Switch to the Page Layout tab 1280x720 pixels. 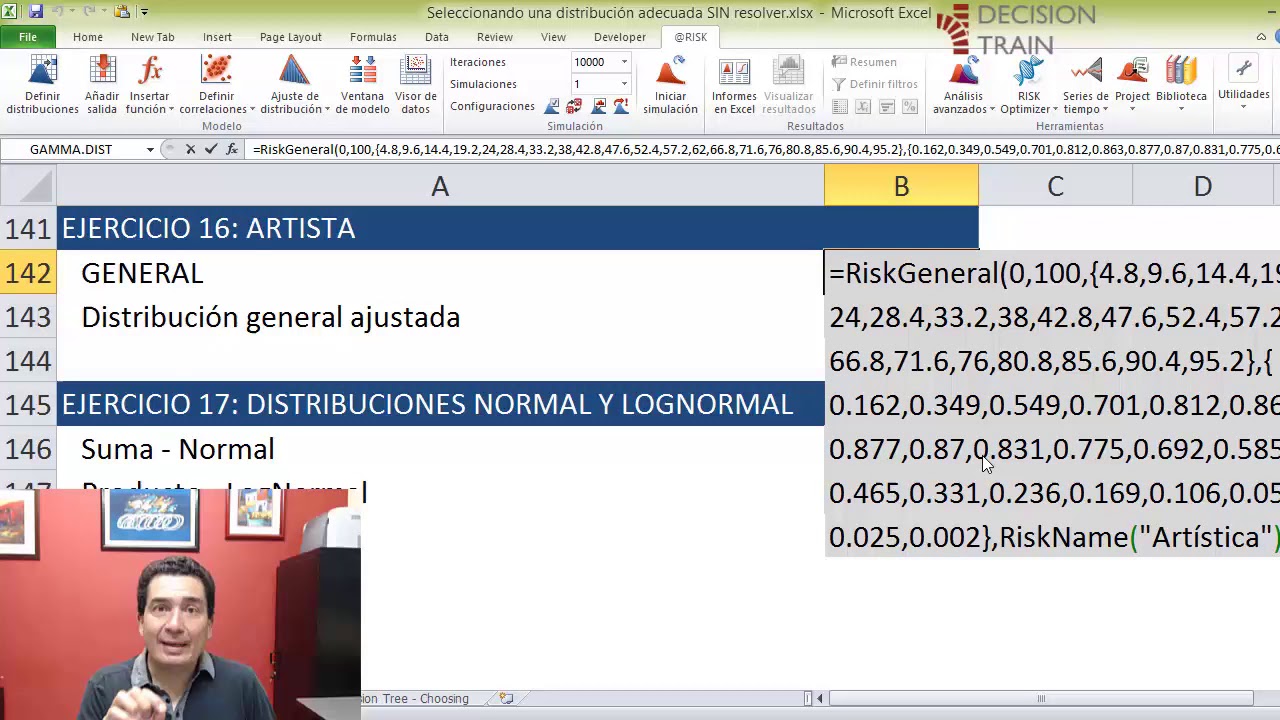click(290, 37)
